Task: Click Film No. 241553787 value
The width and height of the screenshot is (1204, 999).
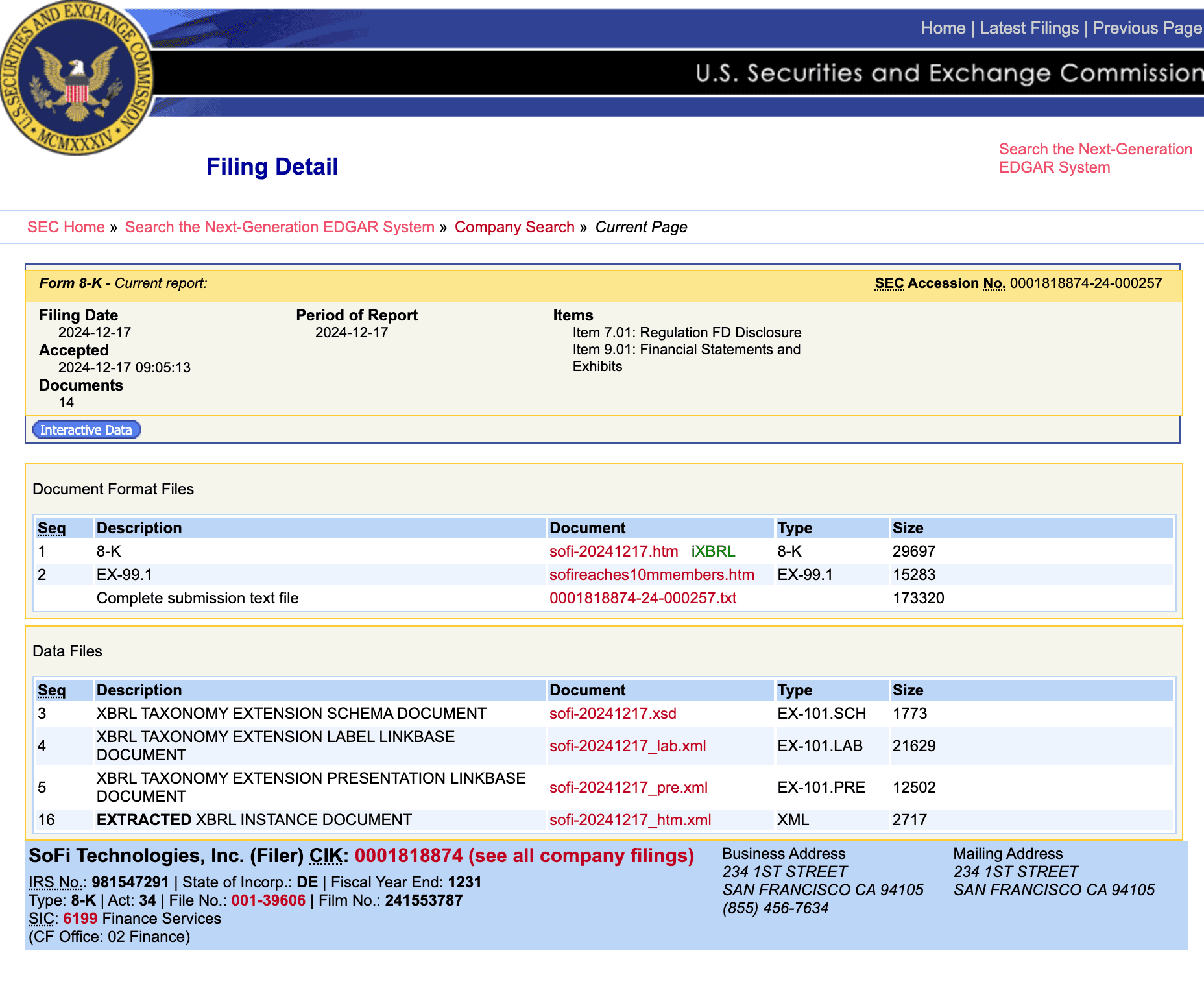Action: 424,900
